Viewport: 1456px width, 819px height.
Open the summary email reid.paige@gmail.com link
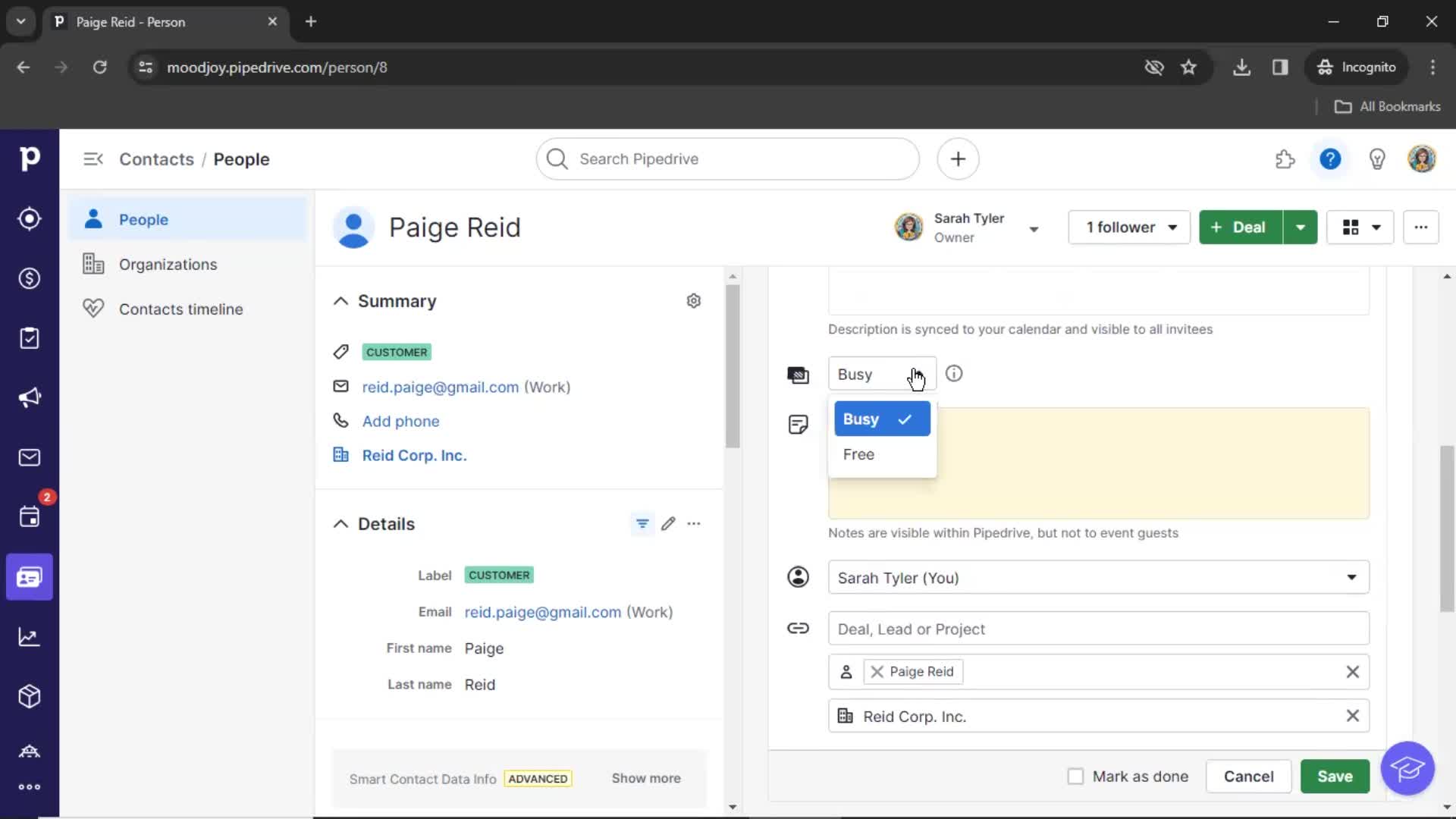click(441, 388)
